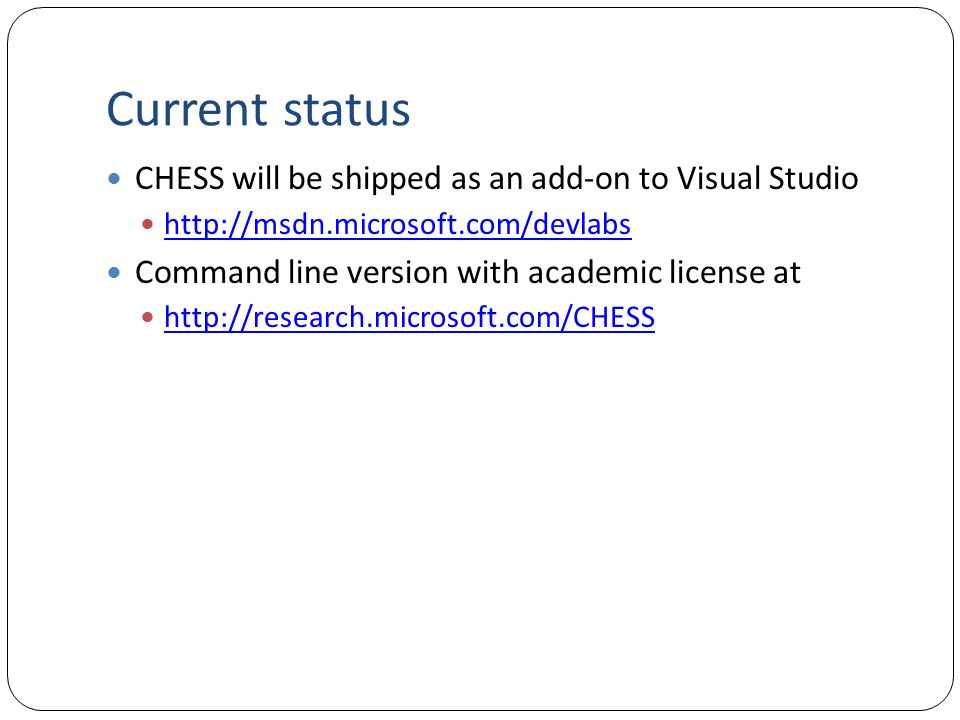Click the 'http://' part of the research link

click(208, 317)
